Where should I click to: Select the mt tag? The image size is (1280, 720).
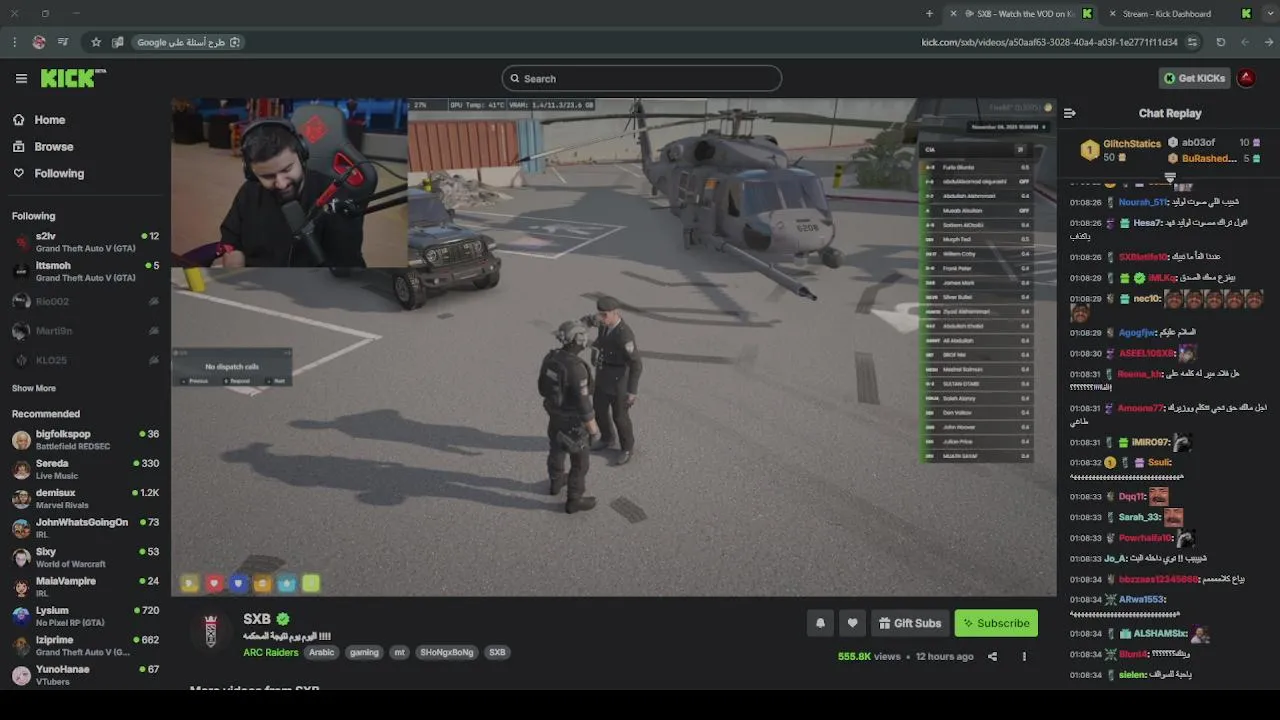[x=399, y=652]
